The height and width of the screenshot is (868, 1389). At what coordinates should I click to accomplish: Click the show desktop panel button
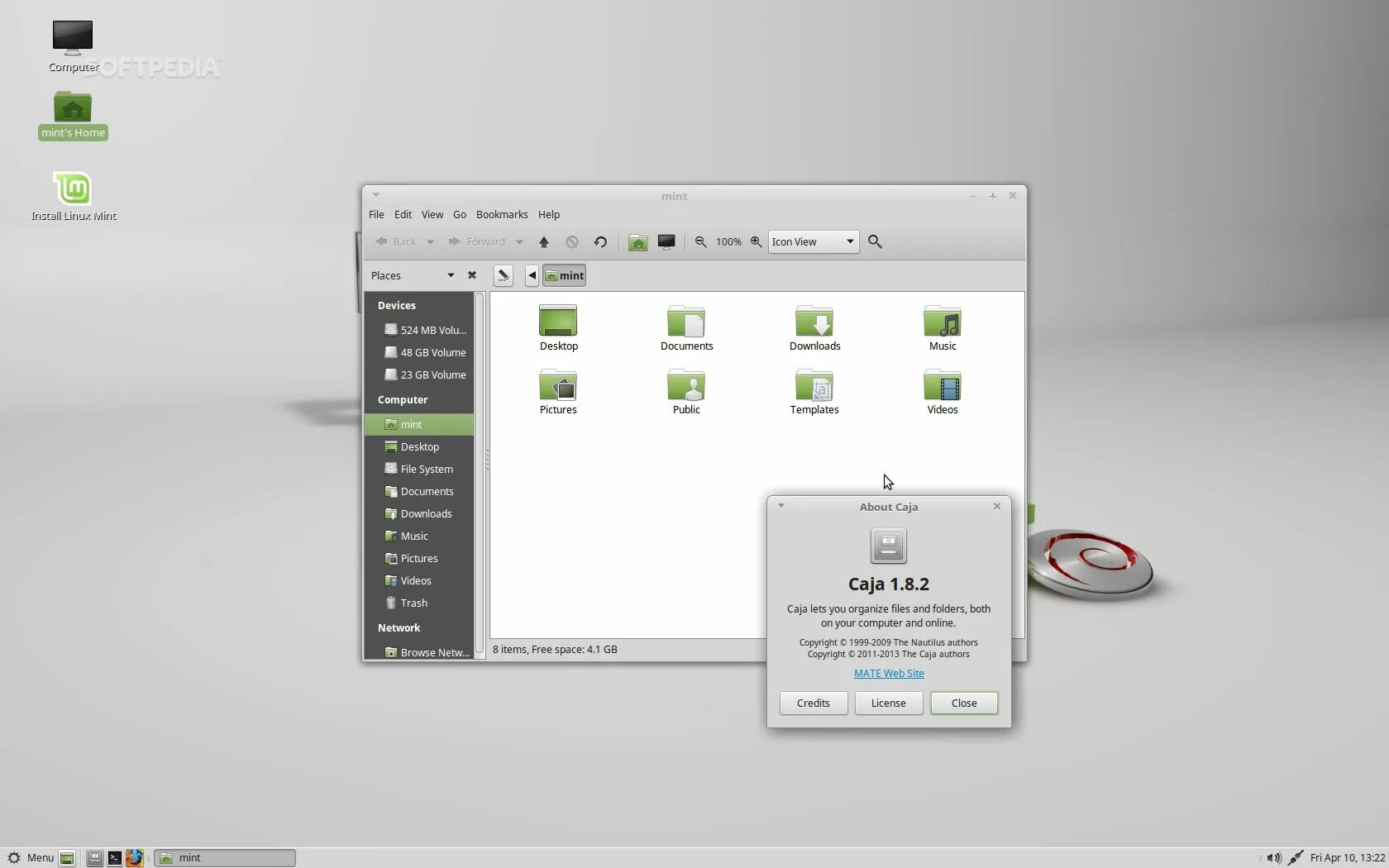(67, 858)
